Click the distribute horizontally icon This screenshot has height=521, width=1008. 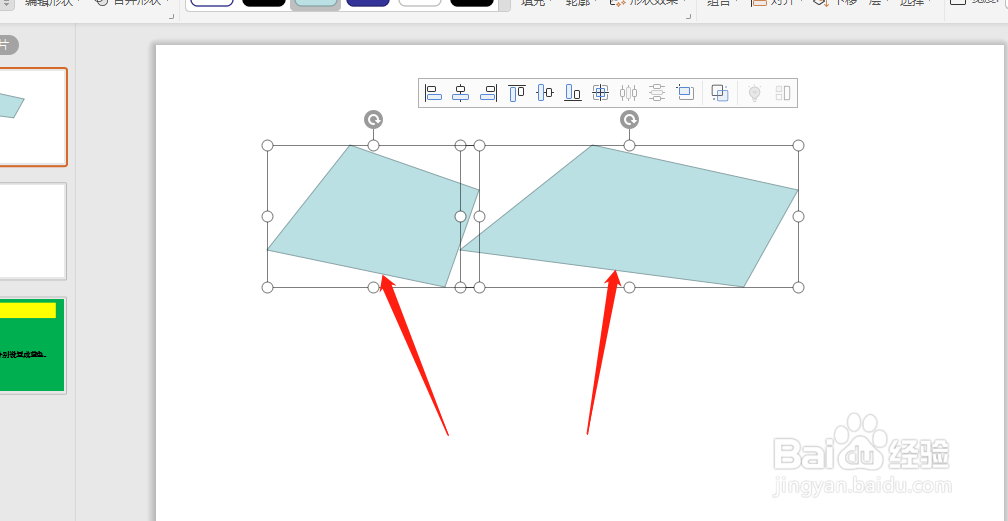(x=628, y=93)
